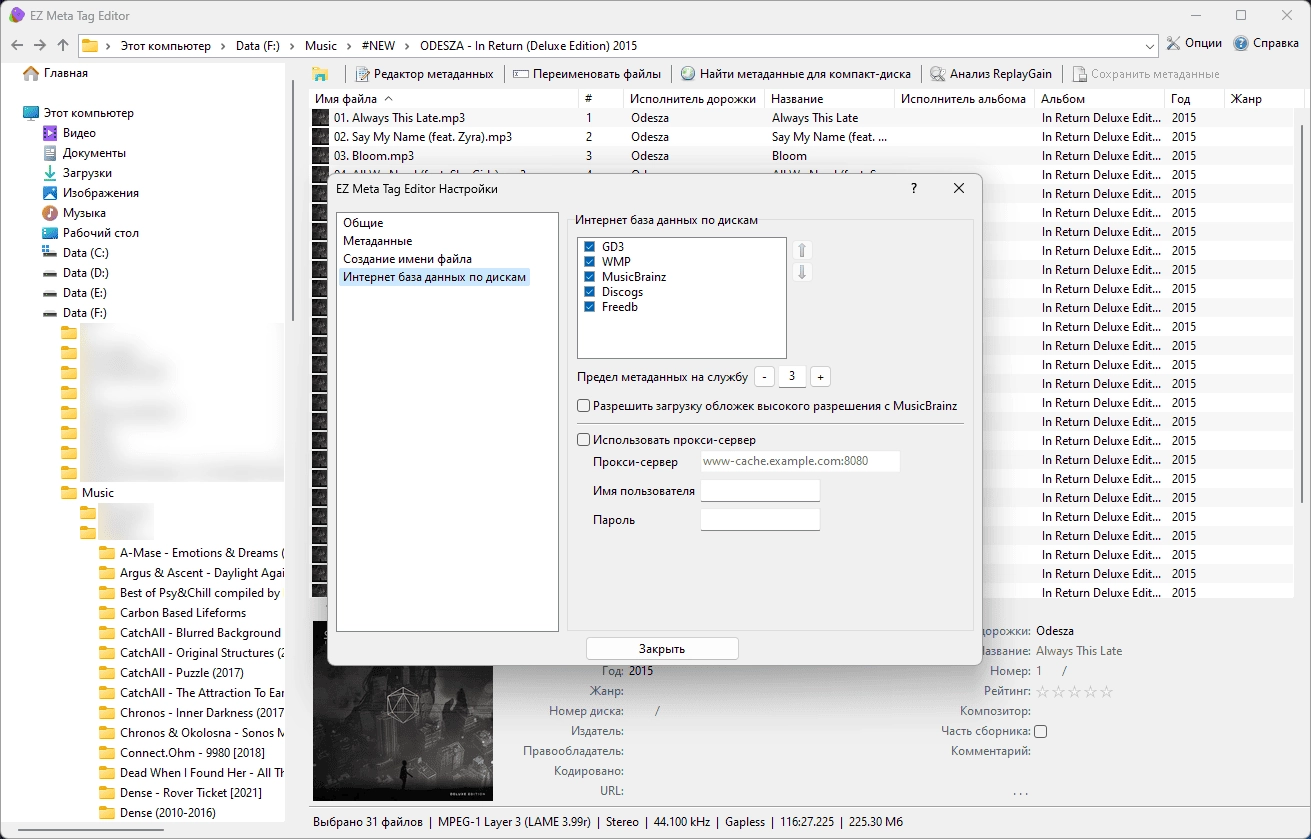Focus the Прокси-сервер input field
The width and height of the screenshot is (1311, 839).
tap(800, 461)
